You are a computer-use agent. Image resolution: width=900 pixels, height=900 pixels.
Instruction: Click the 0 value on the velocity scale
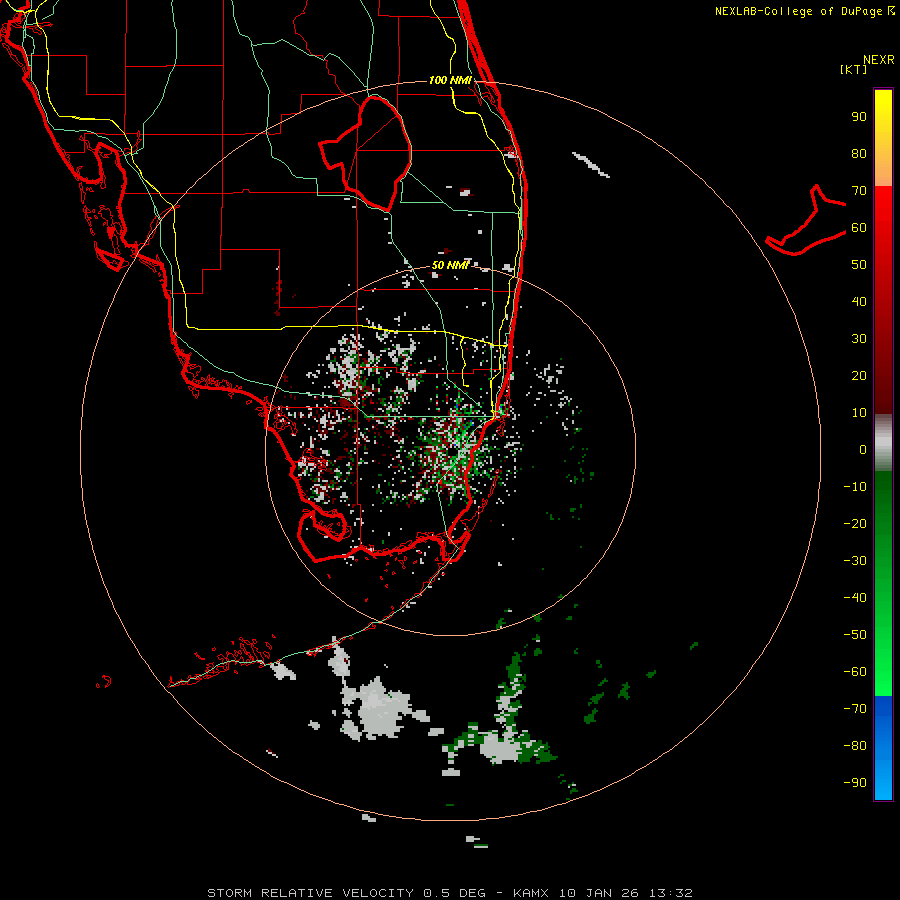pyautogui.click(x=863, y=450)
